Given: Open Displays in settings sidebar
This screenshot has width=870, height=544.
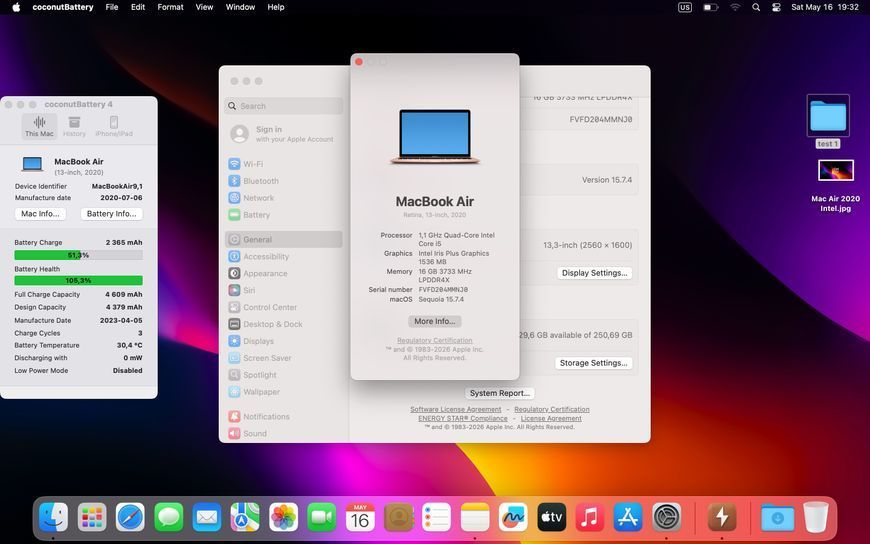Looking at the screenshot, I should (284, 341).
